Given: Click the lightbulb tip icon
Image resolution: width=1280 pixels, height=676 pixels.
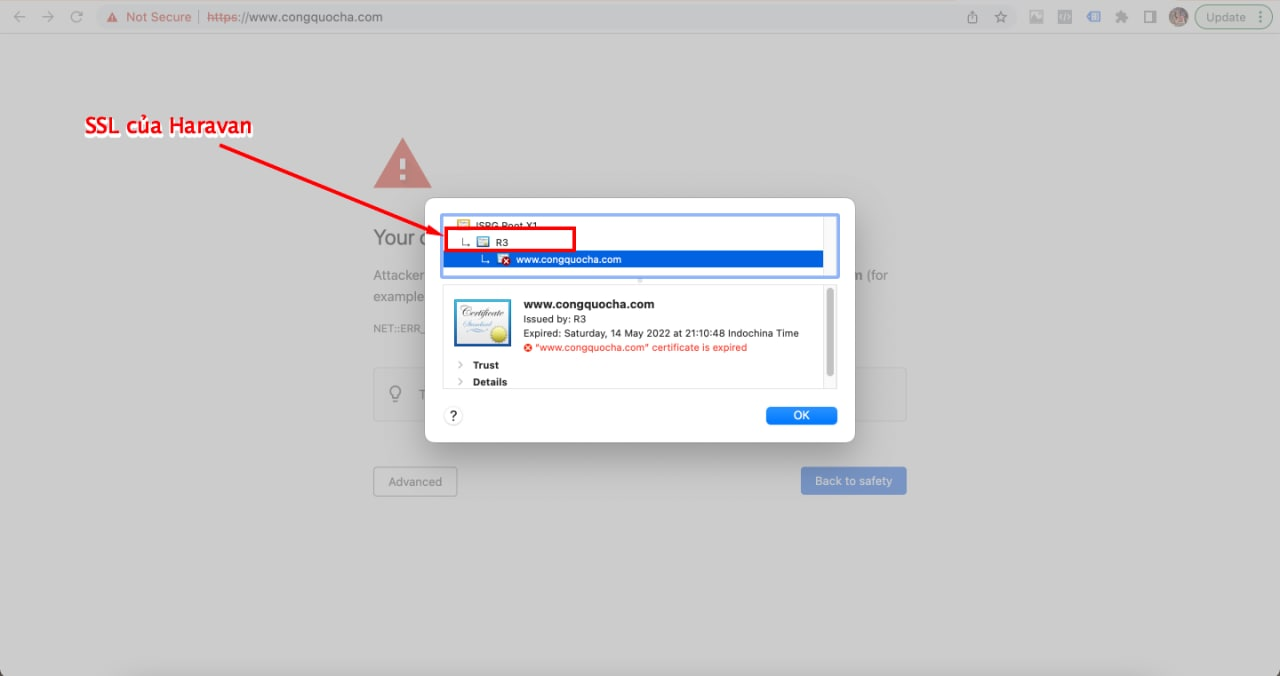Looking at the screenshot, I should coord(395,394).
